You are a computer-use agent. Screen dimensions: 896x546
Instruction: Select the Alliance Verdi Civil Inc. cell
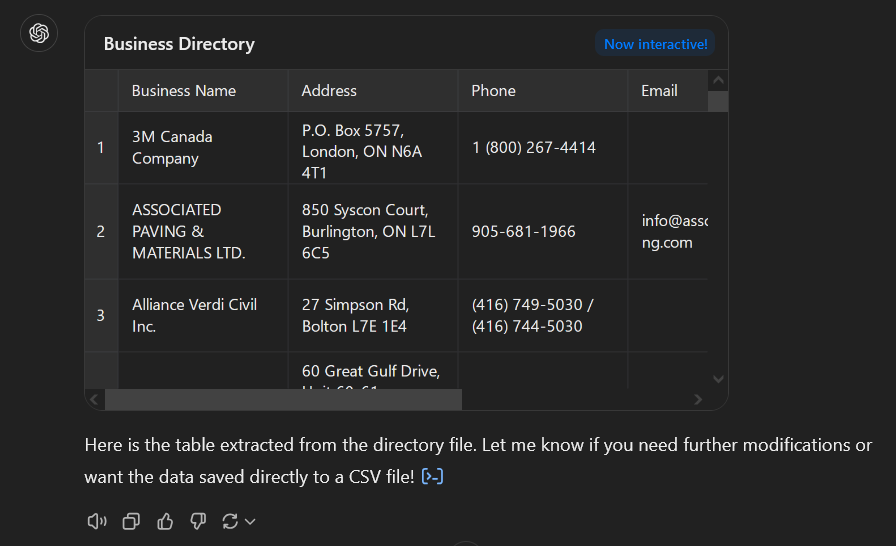(x=203, y=315)
